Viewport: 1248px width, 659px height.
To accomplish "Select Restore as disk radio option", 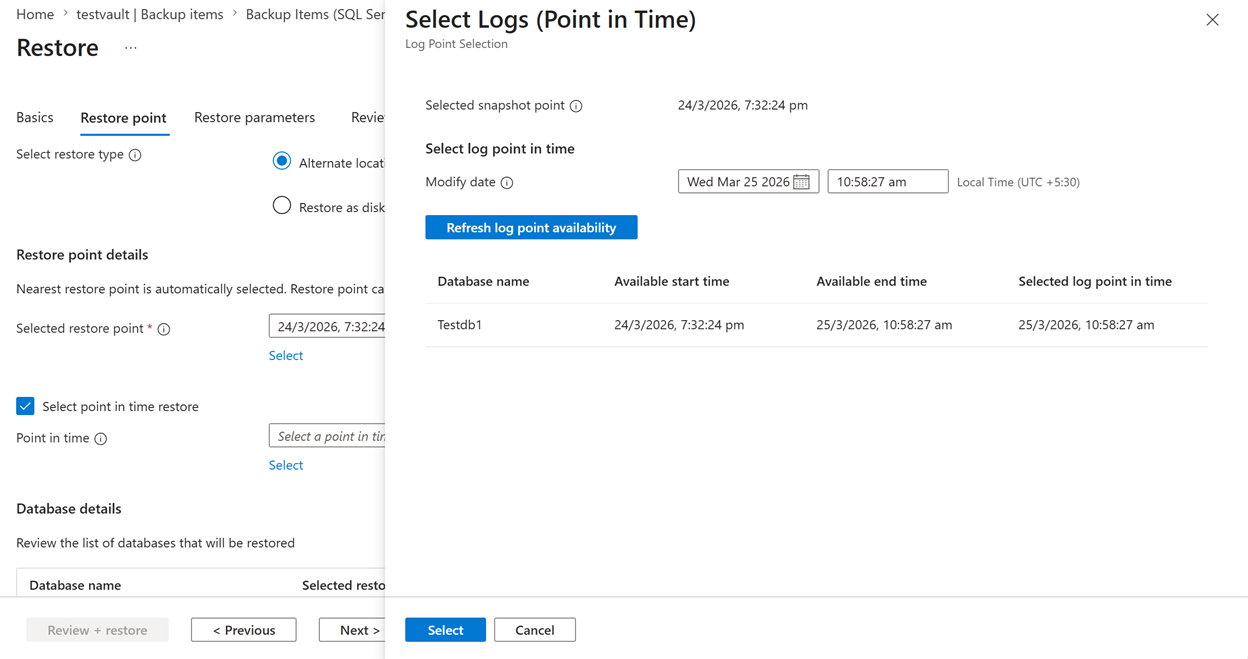I will [282, 205].
